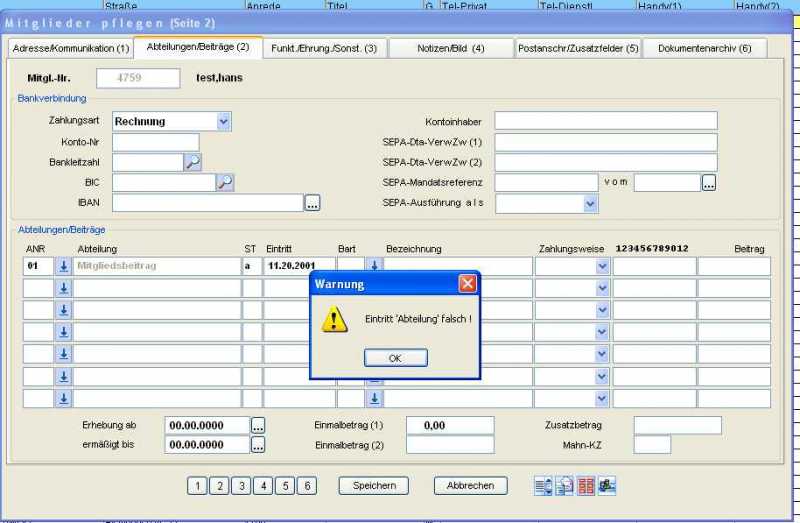
Task: Switch to Adresse/Kommunikation (1) tab
Action: click(x=69, y=48)
